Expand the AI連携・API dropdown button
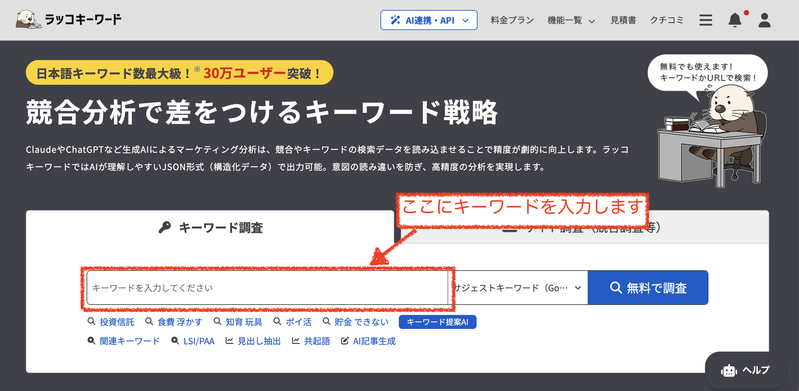This screenshot has width=799, height=391. coord(429,20)
